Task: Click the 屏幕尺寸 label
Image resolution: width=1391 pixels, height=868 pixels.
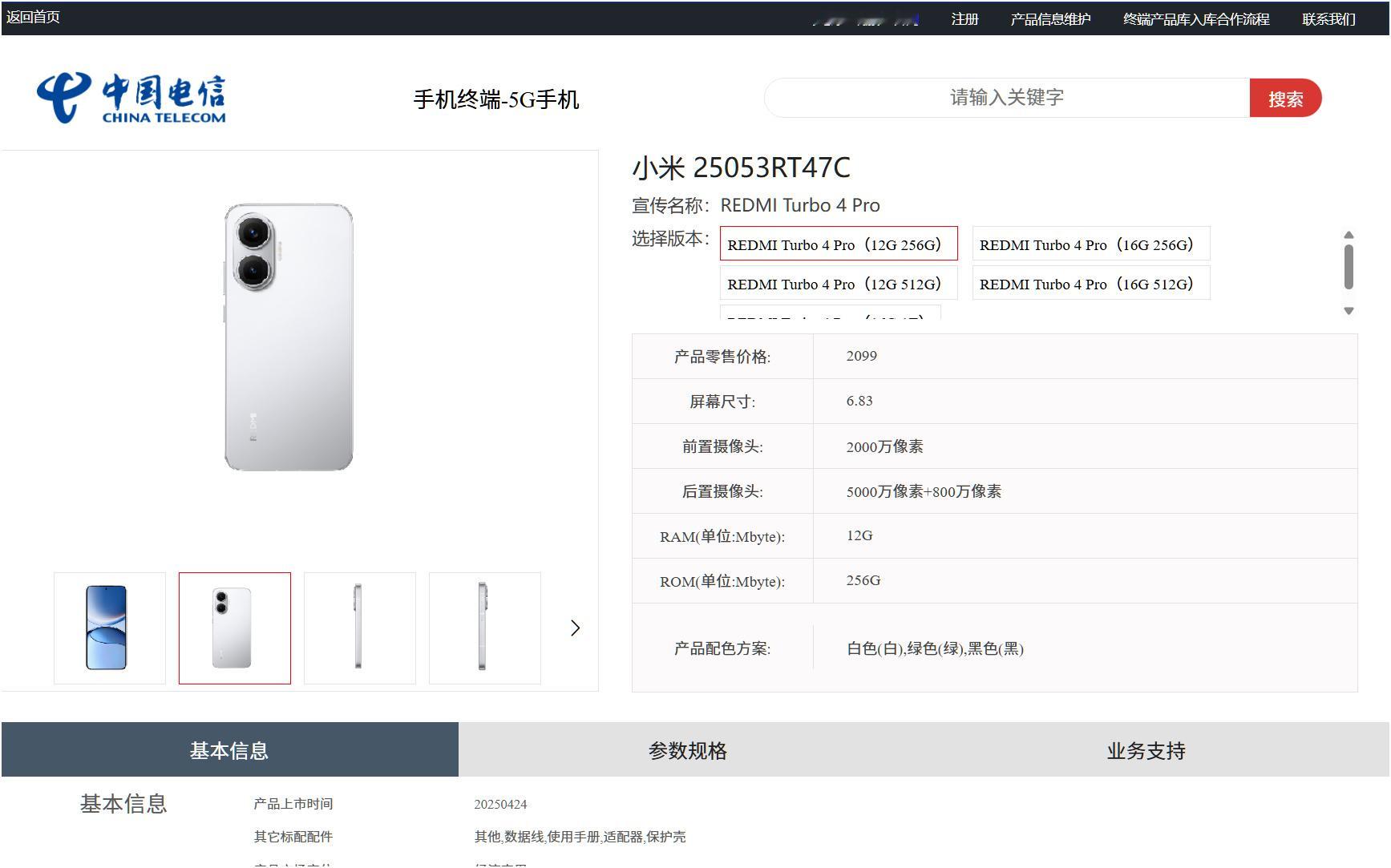Action: point(722,402)
